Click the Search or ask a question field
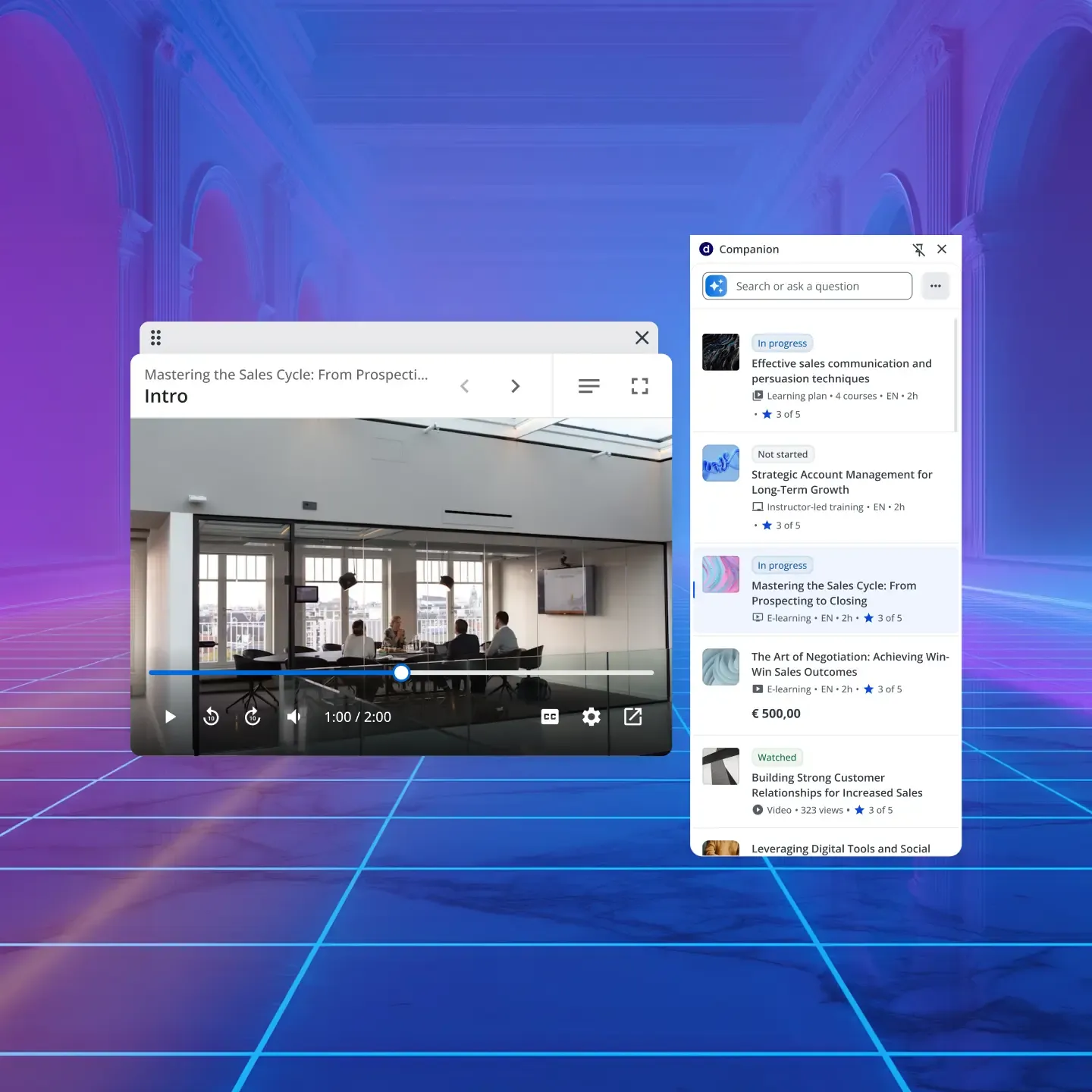This screenshot has height=1092, width=1092. [x=819, y=286]
